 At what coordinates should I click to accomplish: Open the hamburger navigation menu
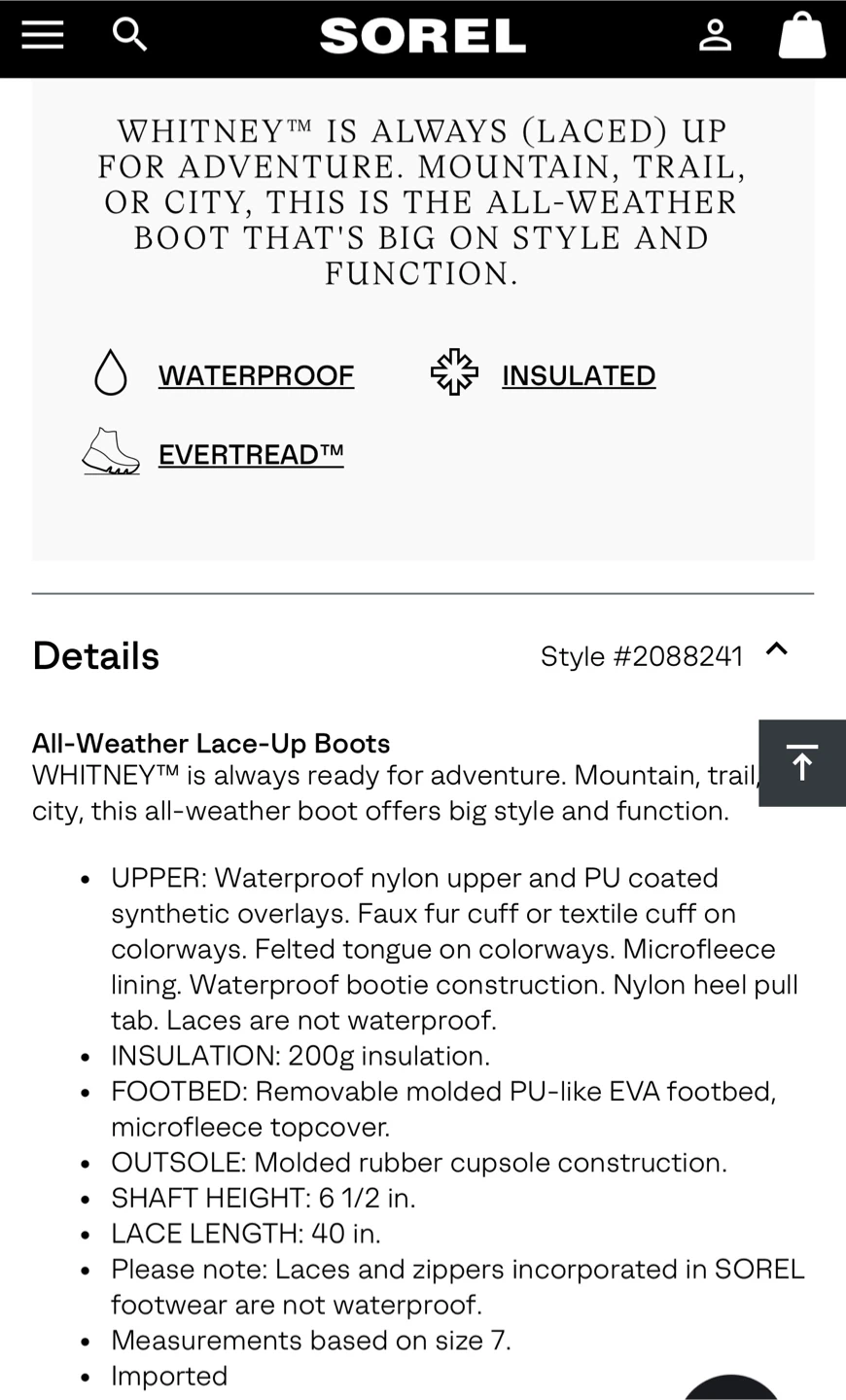point(43,35)
